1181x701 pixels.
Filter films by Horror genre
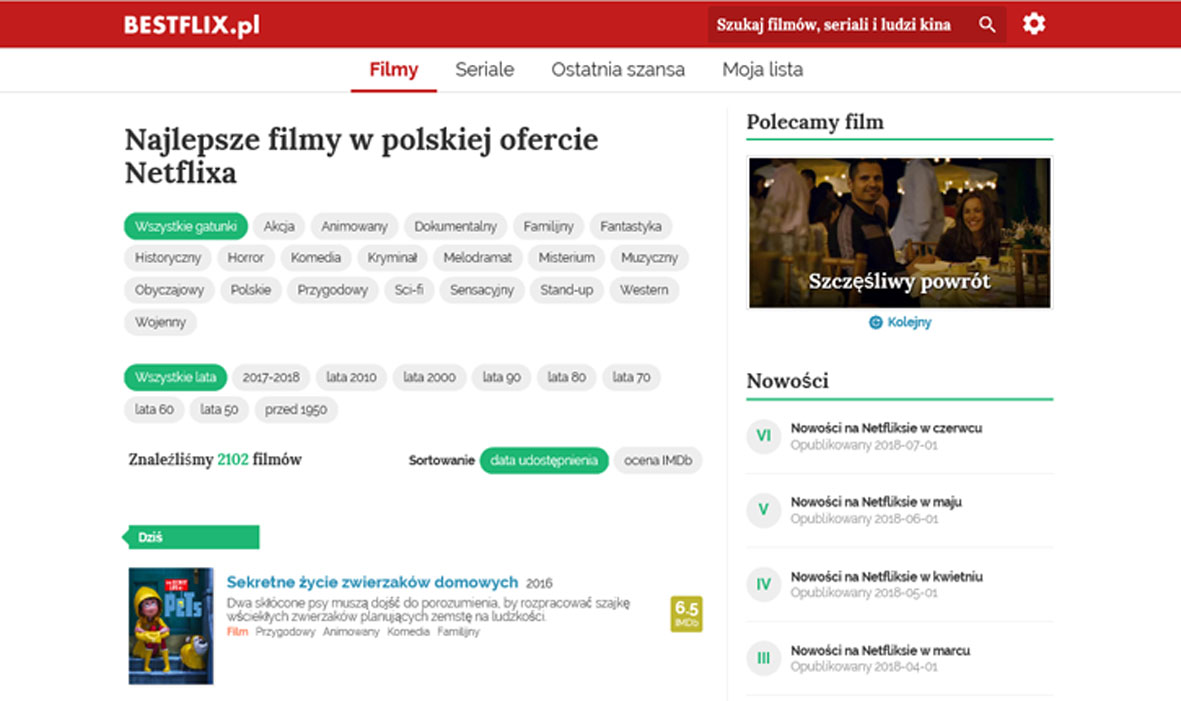click(x=245, y=258)
